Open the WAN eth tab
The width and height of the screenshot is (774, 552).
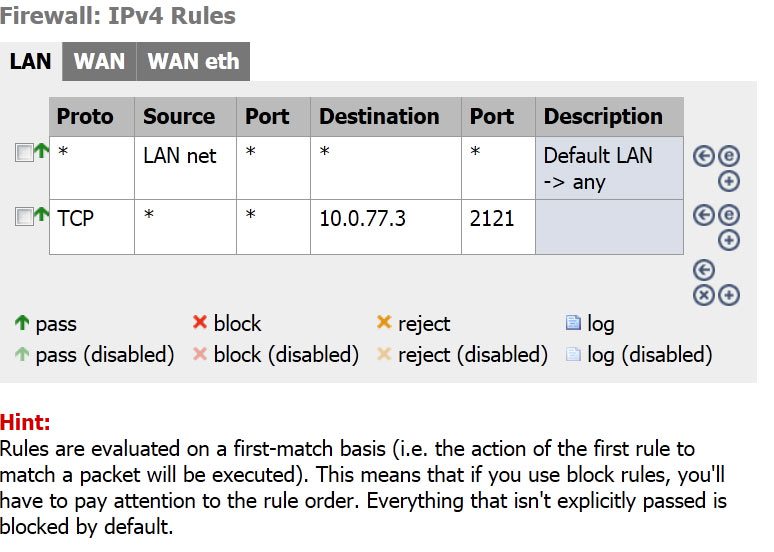tap(193, 61)
